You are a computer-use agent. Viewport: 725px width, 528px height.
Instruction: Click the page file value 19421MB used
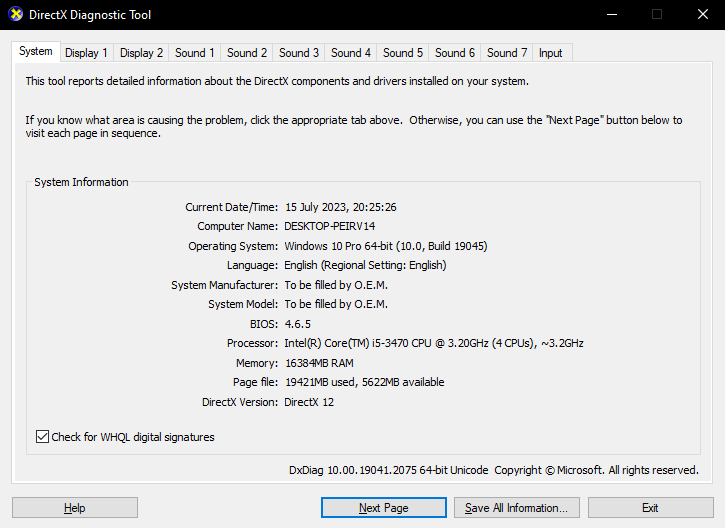pyautogui.click(x=364, y=382)
